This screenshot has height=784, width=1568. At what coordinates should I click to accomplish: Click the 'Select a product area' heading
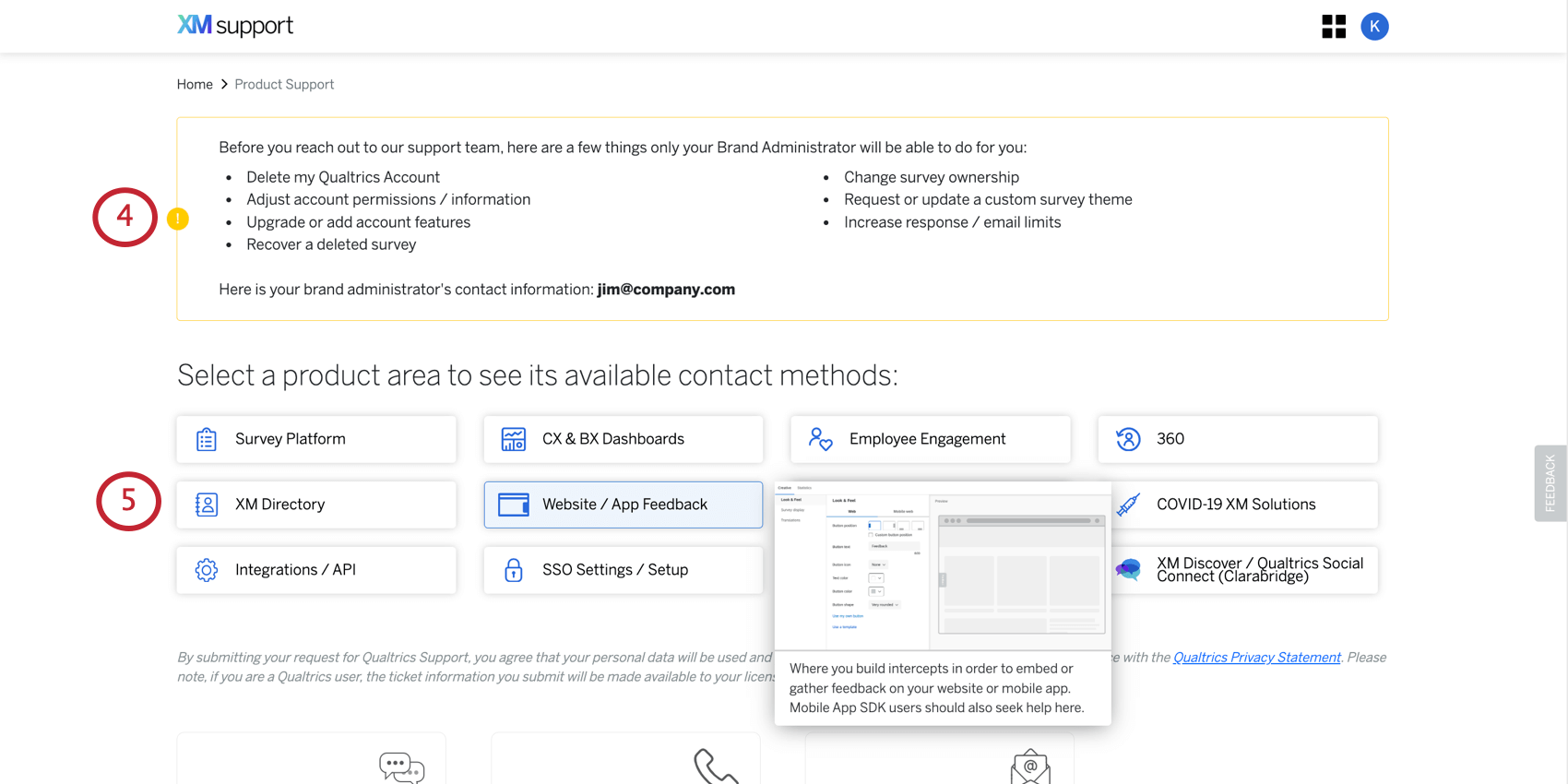pos(538,375)
